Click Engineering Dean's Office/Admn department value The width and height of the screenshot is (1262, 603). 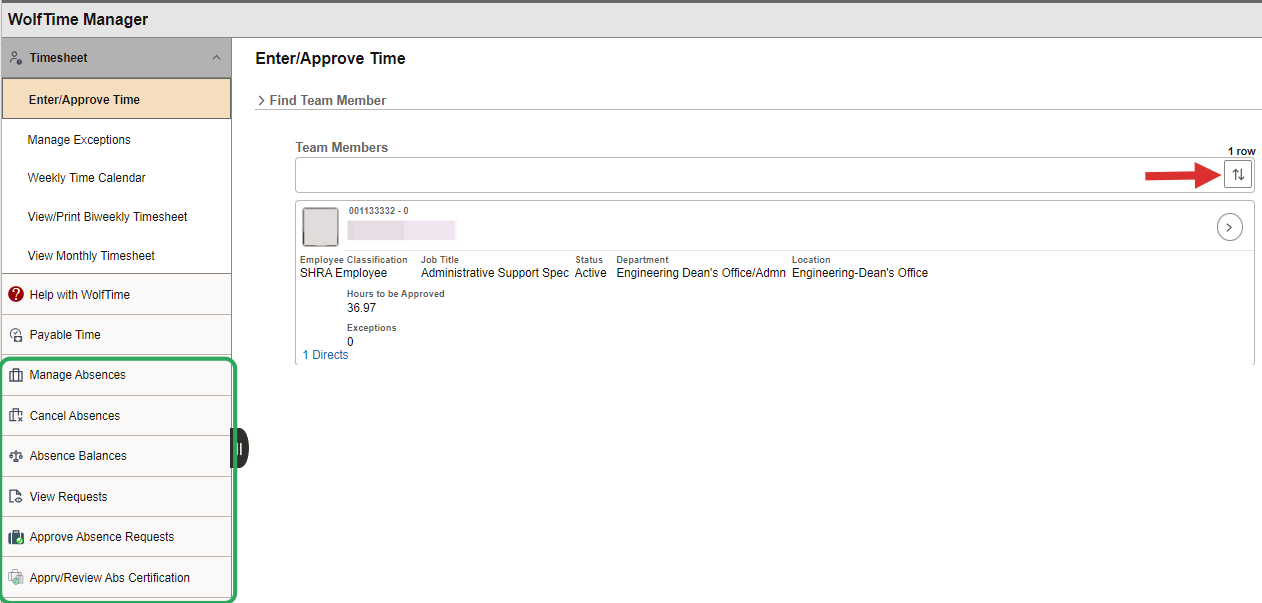pos(701,273)
